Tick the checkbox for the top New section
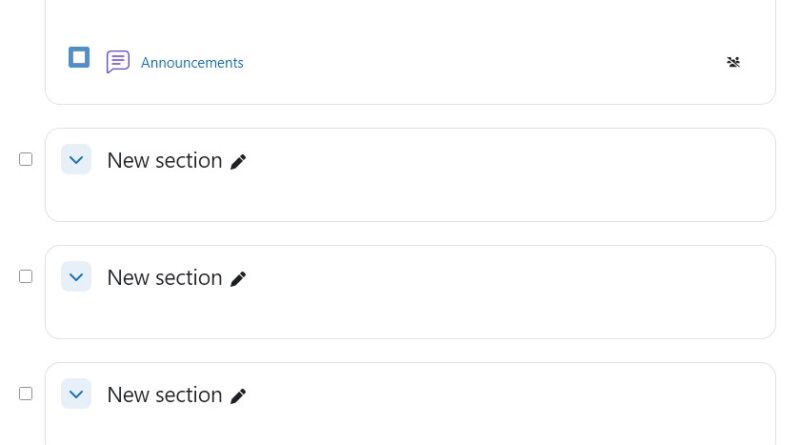Image resolution: width=800 pixels, height=445 pixels. point(26,159)
